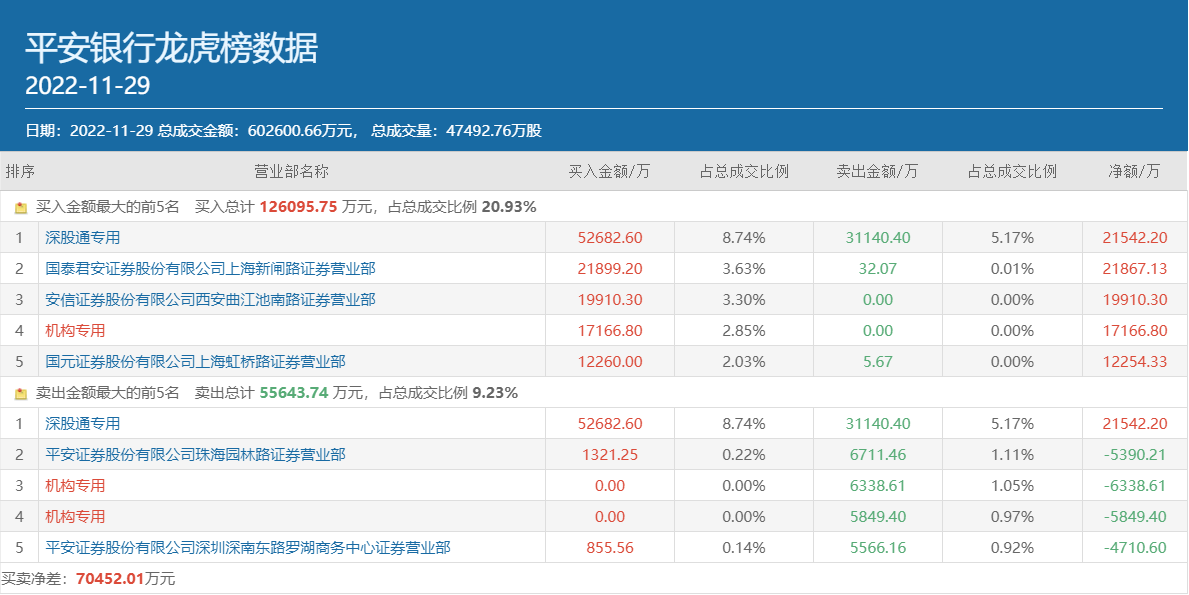Click 机构专用 in the row with net -5849.40
Viewport: 1189px width, 595px height.
point(75,517)
